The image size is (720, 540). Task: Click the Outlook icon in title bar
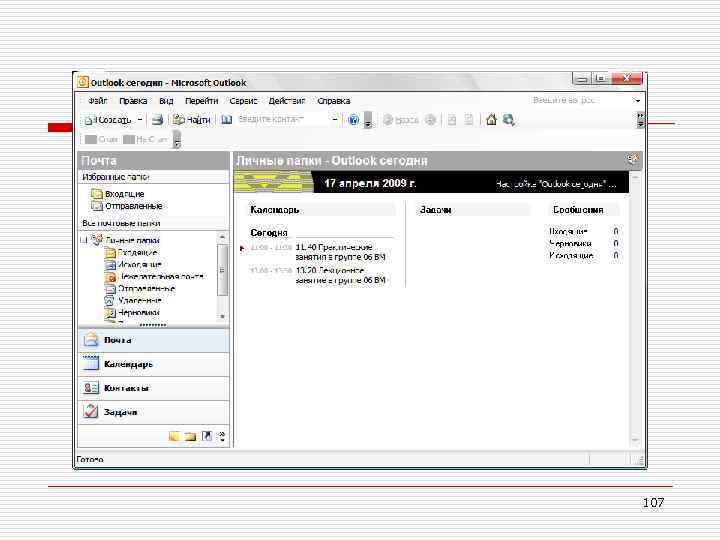coord(83,82)
